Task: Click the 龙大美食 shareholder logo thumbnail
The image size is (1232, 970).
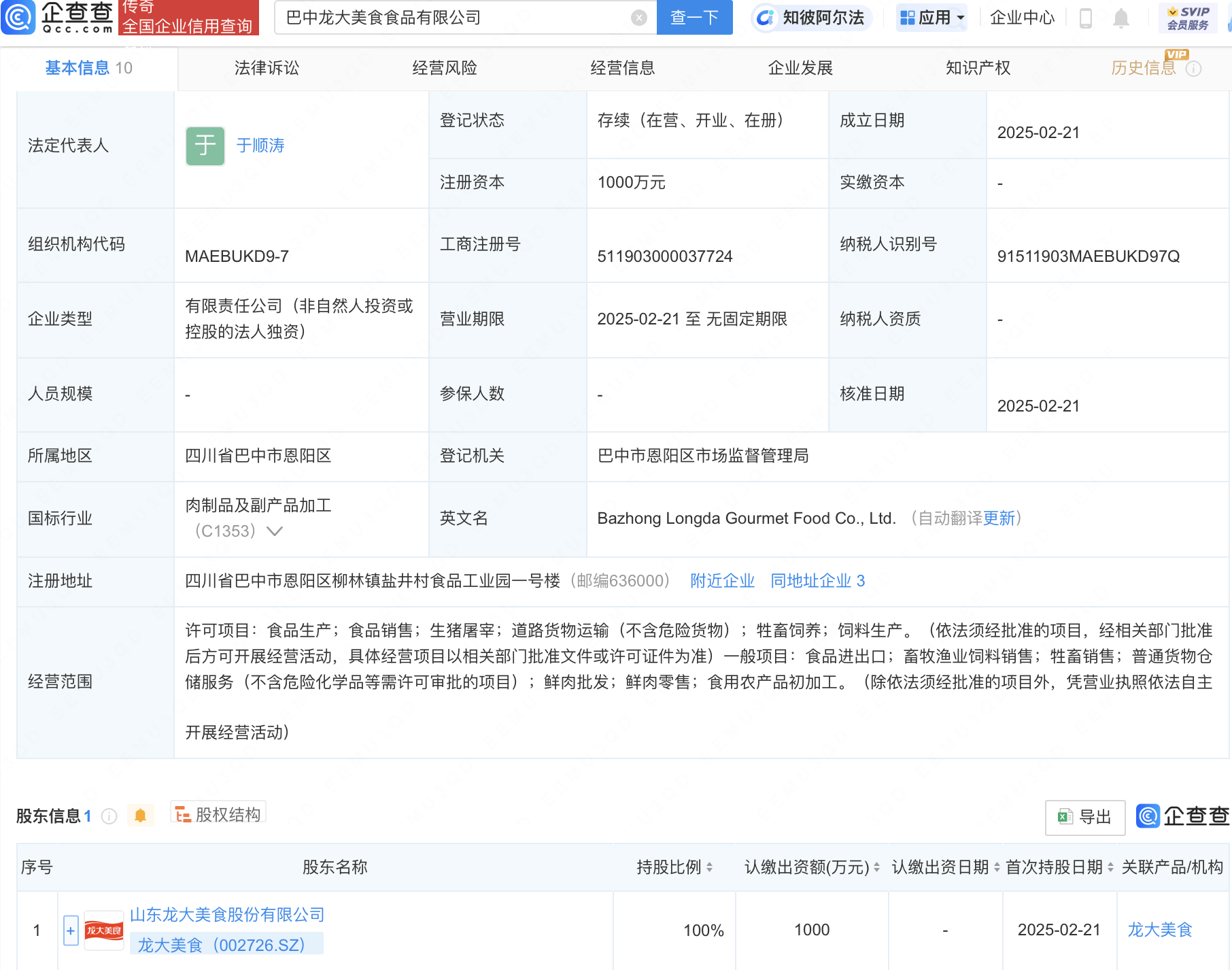Action: tap(104, 930)
